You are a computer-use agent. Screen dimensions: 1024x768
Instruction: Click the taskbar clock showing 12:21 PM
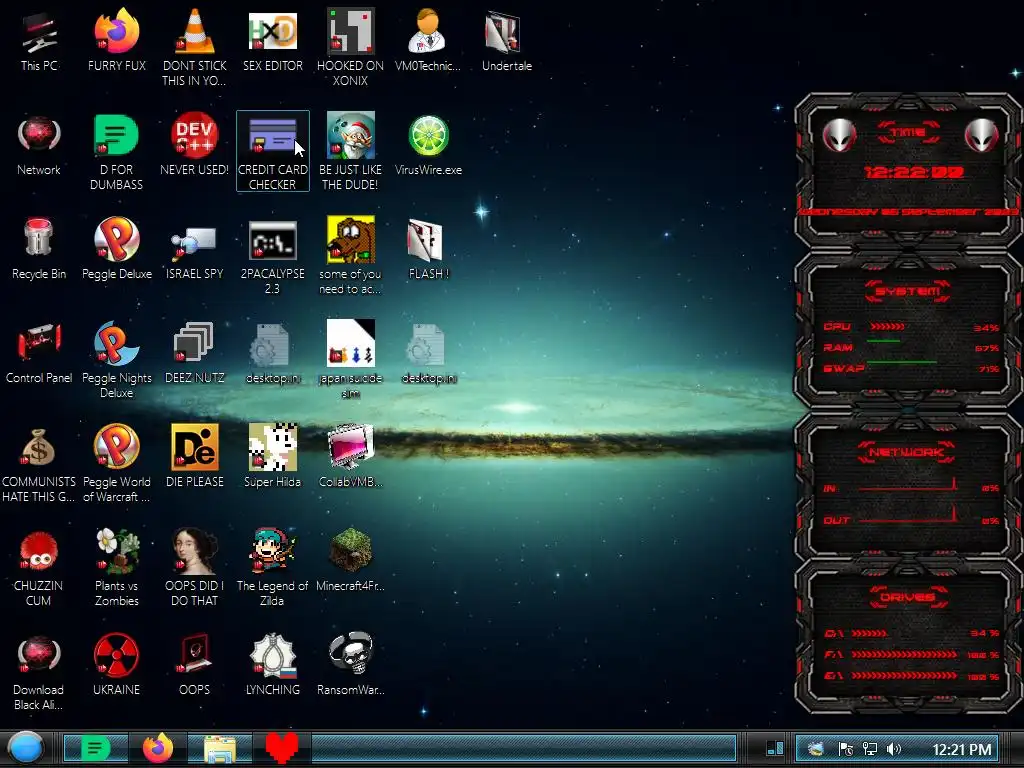pos(961,750)
